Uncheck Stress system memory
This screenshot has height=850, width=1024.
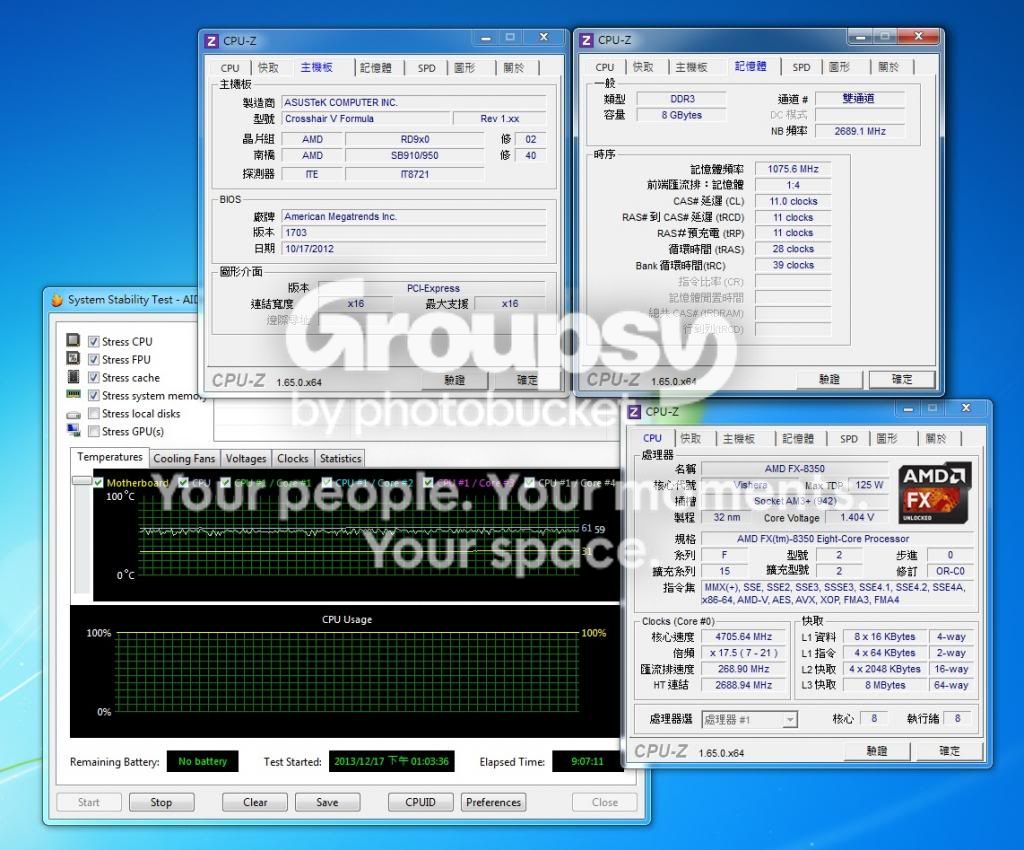coord(94,396)
